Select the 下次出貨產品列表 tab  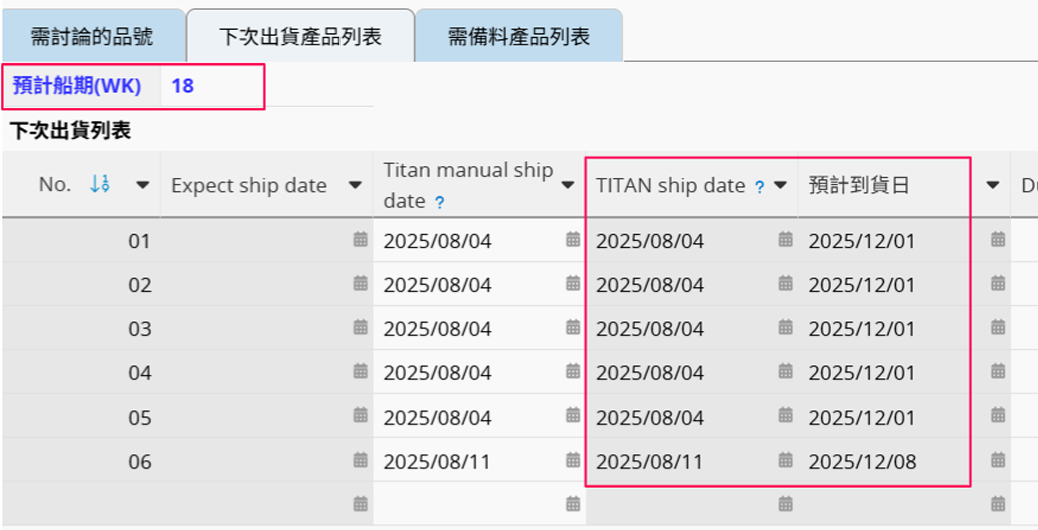click(300, 37)
